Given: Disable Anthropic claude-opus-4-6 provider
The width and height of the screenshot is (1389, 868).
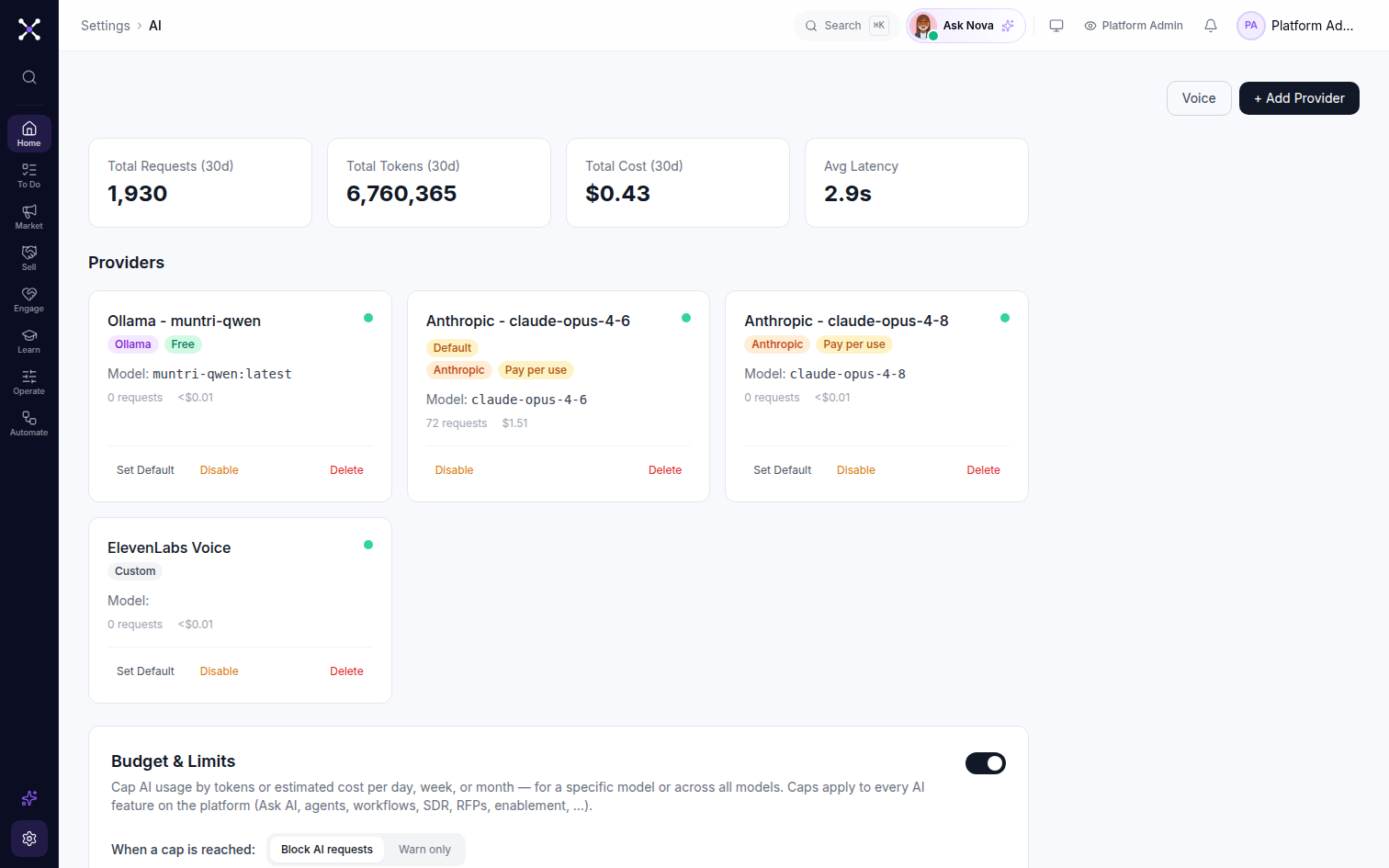Looking at the screenshot, I should coord(455,470).
